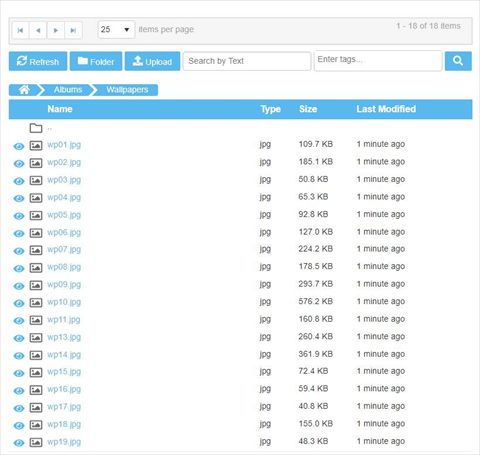Open items per page dropdown
Screen dimensions: 480x455
(x=116, y=29)
